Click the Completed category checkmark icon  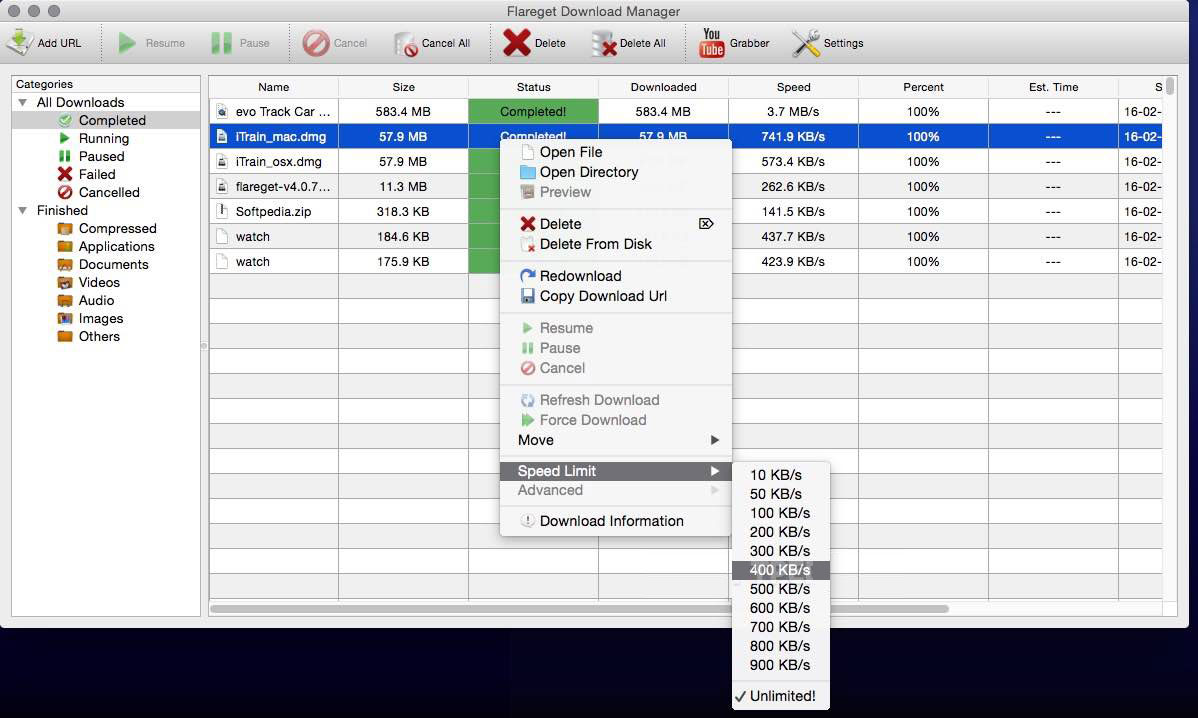[x=65, y=120]
